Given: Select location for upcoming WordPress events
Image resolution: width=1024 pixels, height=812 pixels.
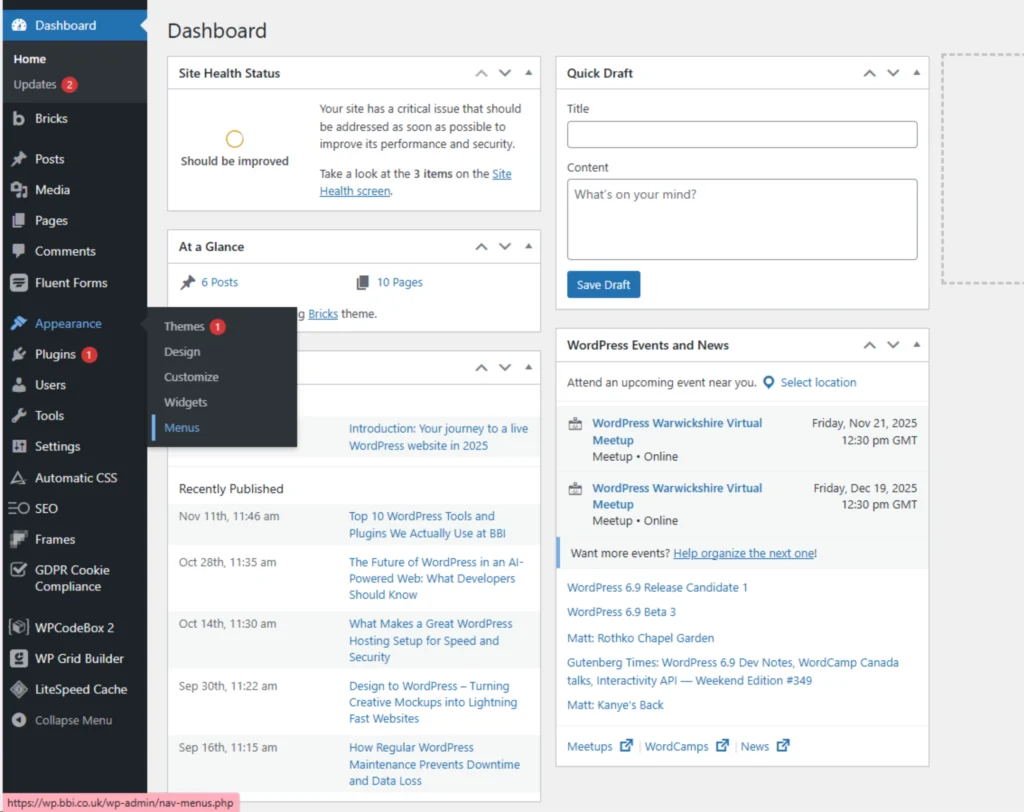Looking at the screenshot, I should pos(818,382).
